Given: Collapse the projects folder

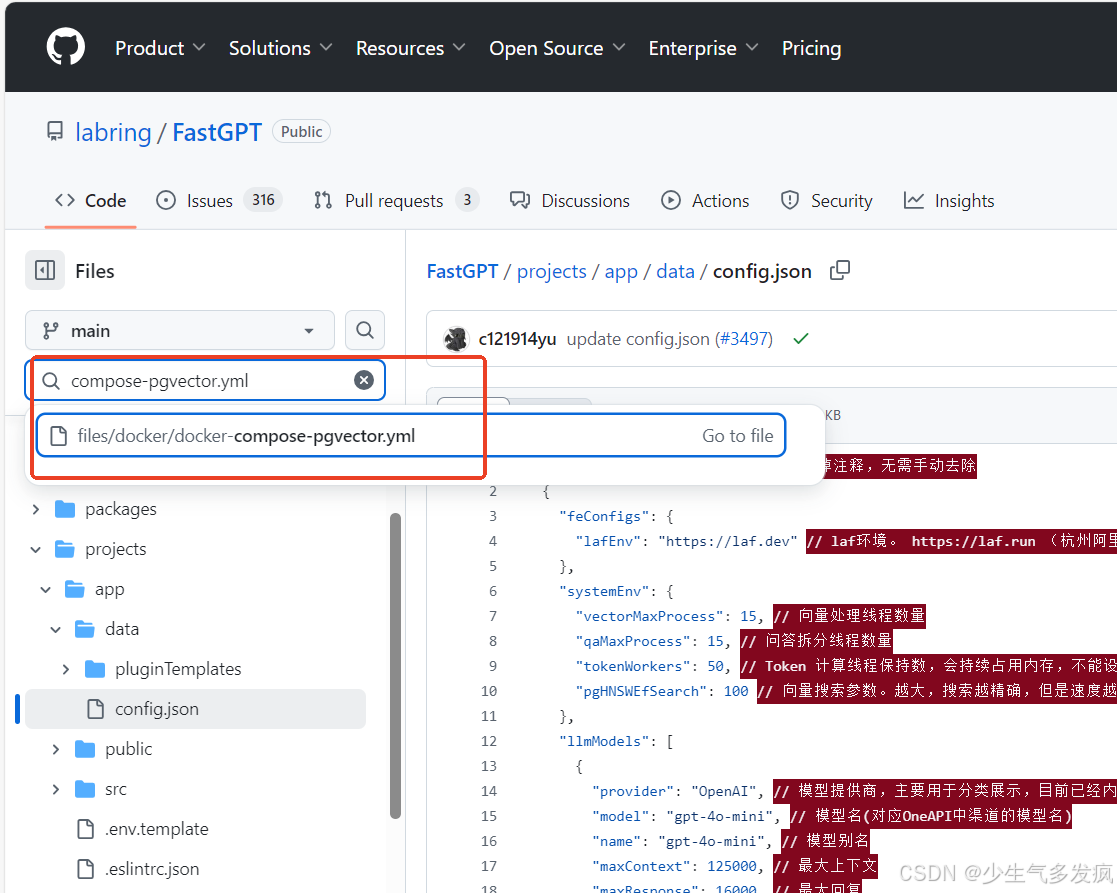Looking at the screenshot, I should 36,549.
